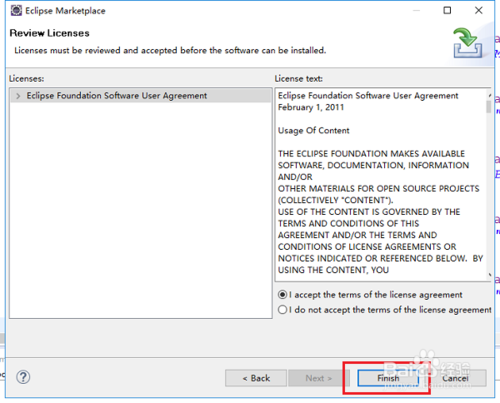Minimize the Eclipse Marketplace dialog
The image size is (500, 403).
point(416,11)
